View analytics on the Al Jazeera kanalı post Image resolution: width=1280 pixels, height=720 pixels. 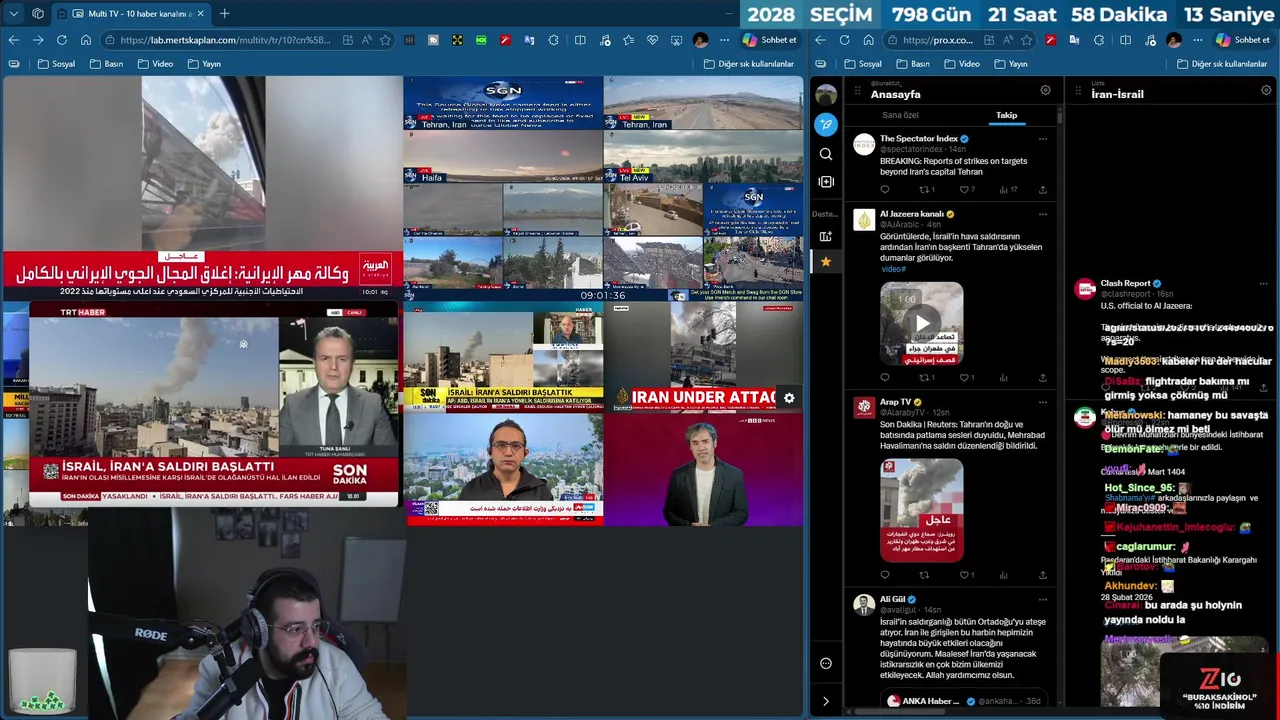(1003, 378)
